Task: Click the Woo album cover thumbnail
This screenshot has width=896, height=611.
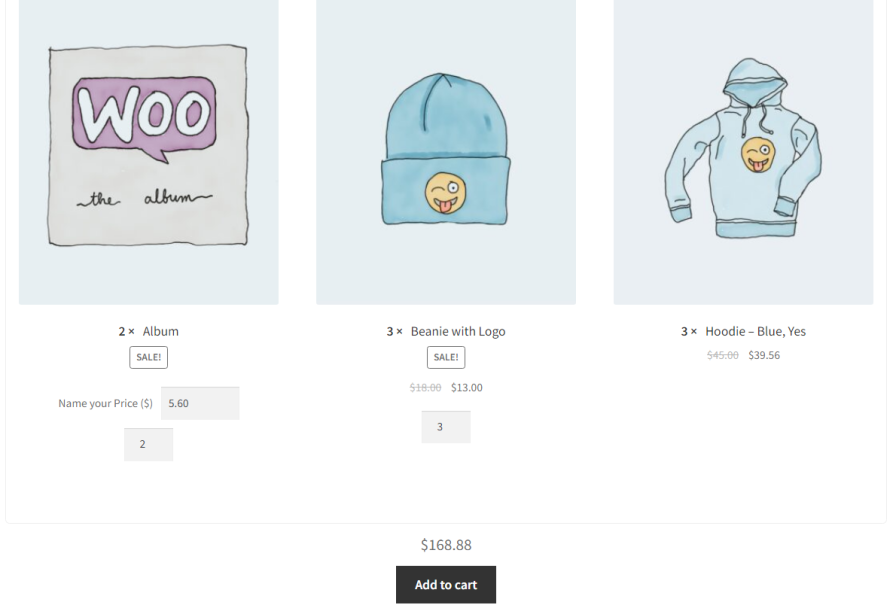Action: tap(149, 151)
